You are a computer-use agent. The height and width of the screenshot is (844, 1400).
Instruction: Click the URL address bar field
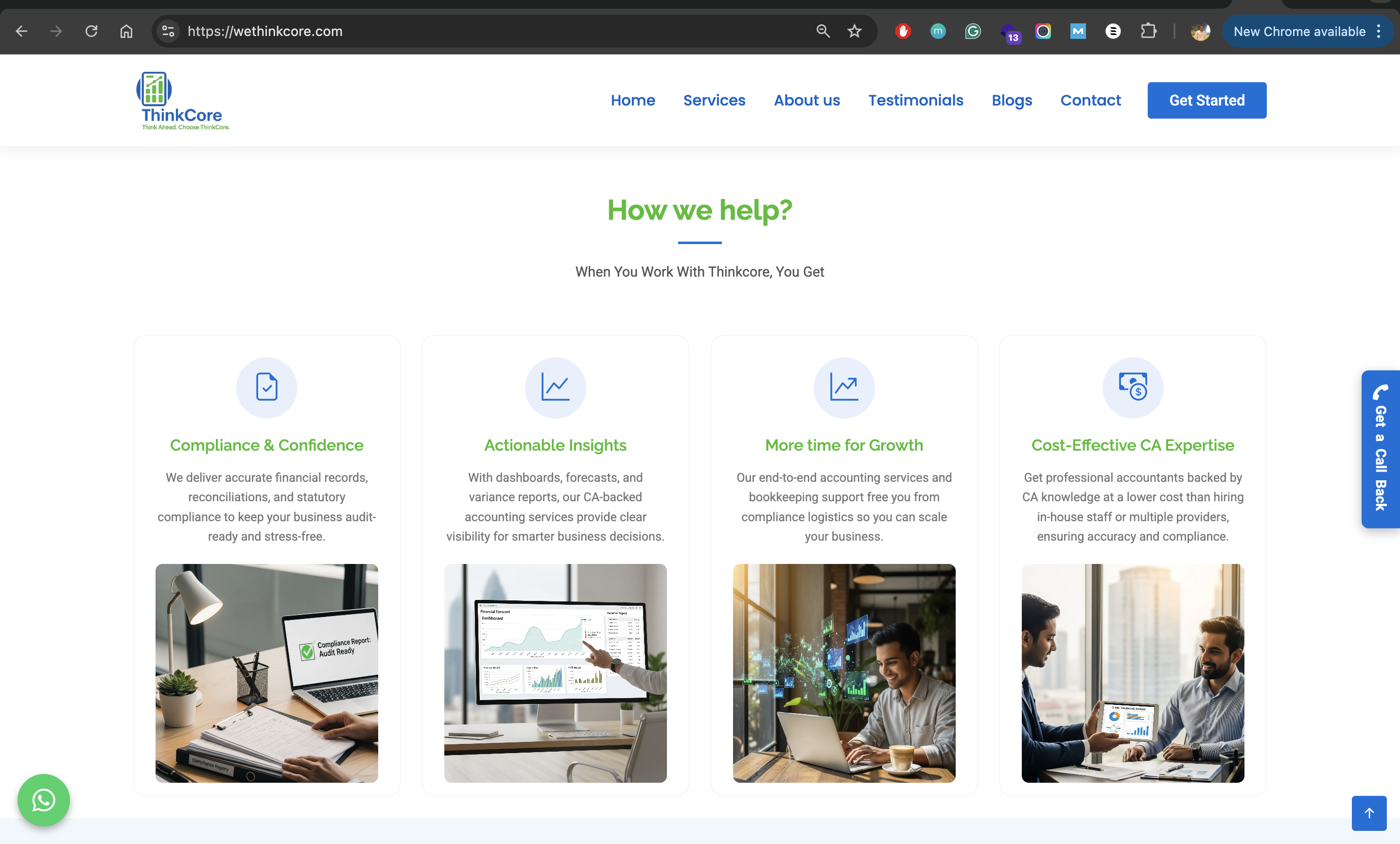(489, 31)
